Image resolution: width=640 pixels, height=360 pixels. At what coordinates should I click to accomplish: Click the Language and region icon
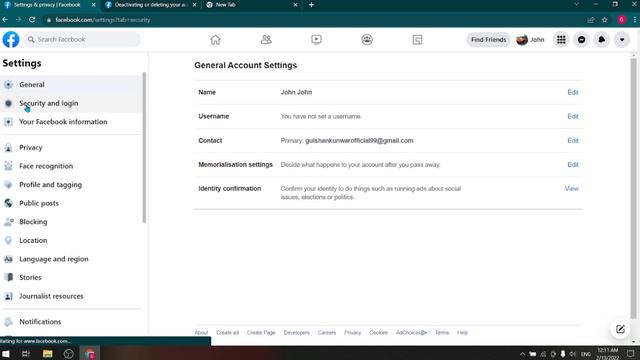tap(8, 259)
